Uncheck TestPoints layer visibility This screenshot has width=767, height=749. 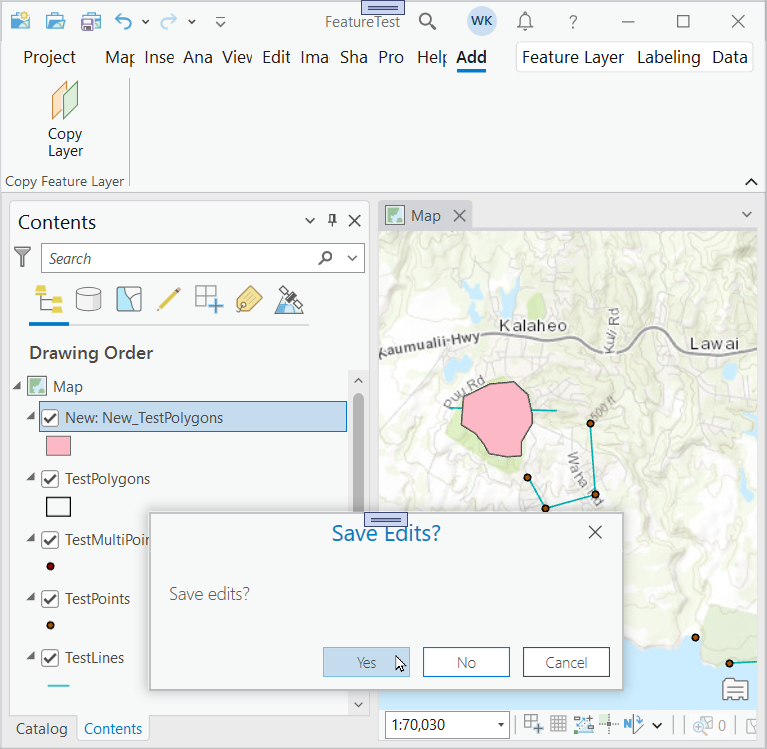(x=50, y=599)
